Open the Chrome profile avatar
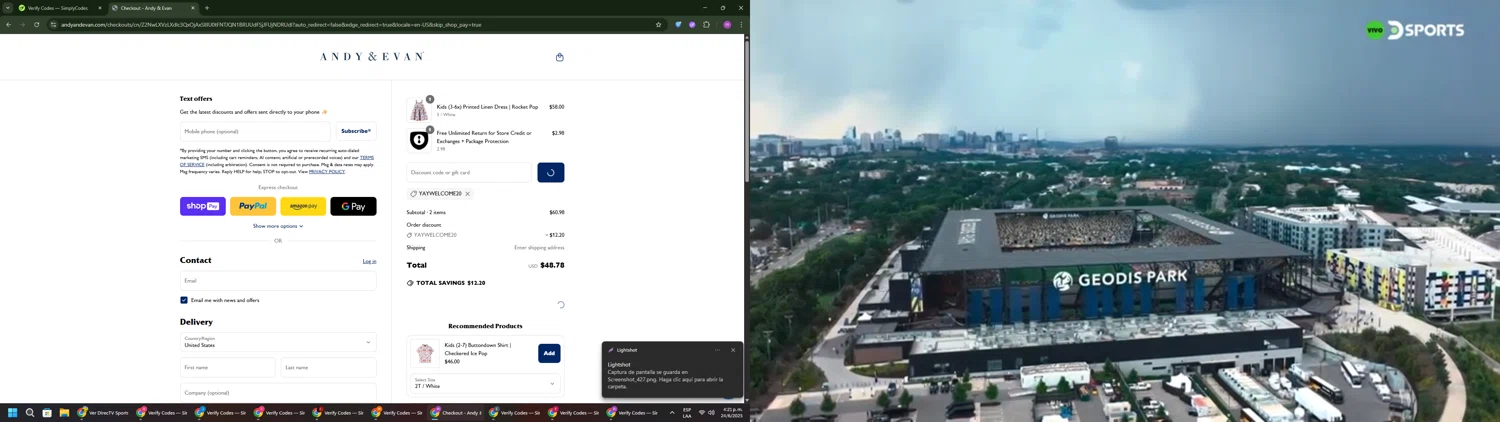This screenshot has height=422, width=1500. (x=727, y=25)
